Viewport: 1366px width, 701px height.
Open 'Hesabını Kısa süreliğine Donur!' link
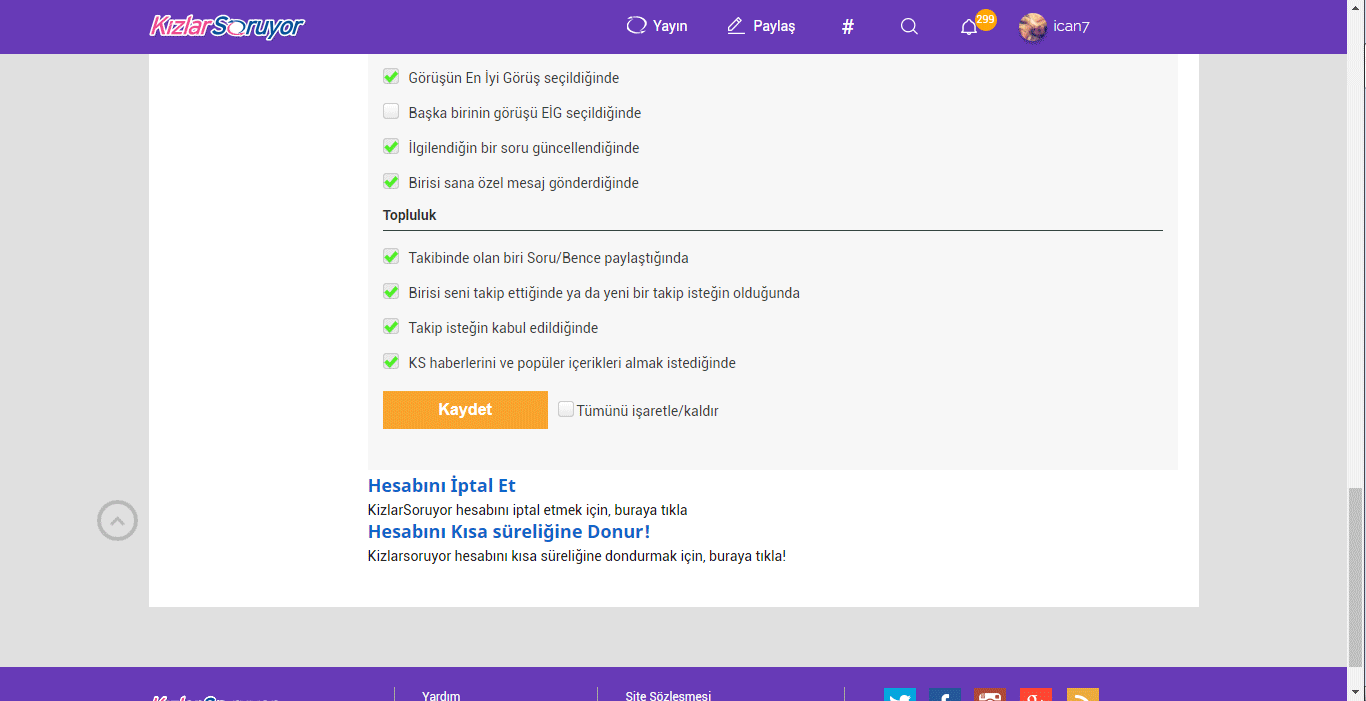tap(509, 532)
